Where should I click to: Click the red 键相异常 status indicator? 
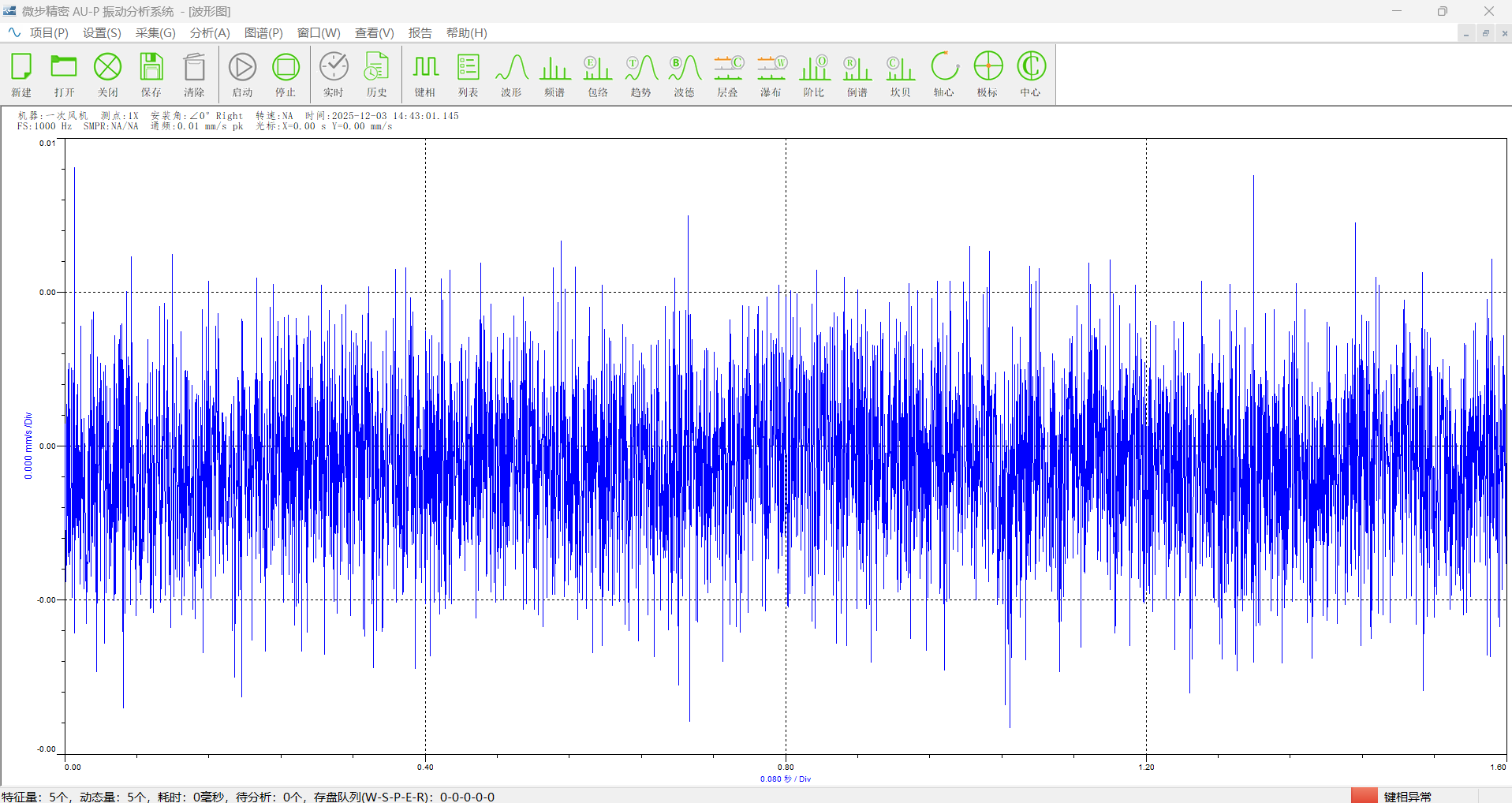(x=1364, y=796)
